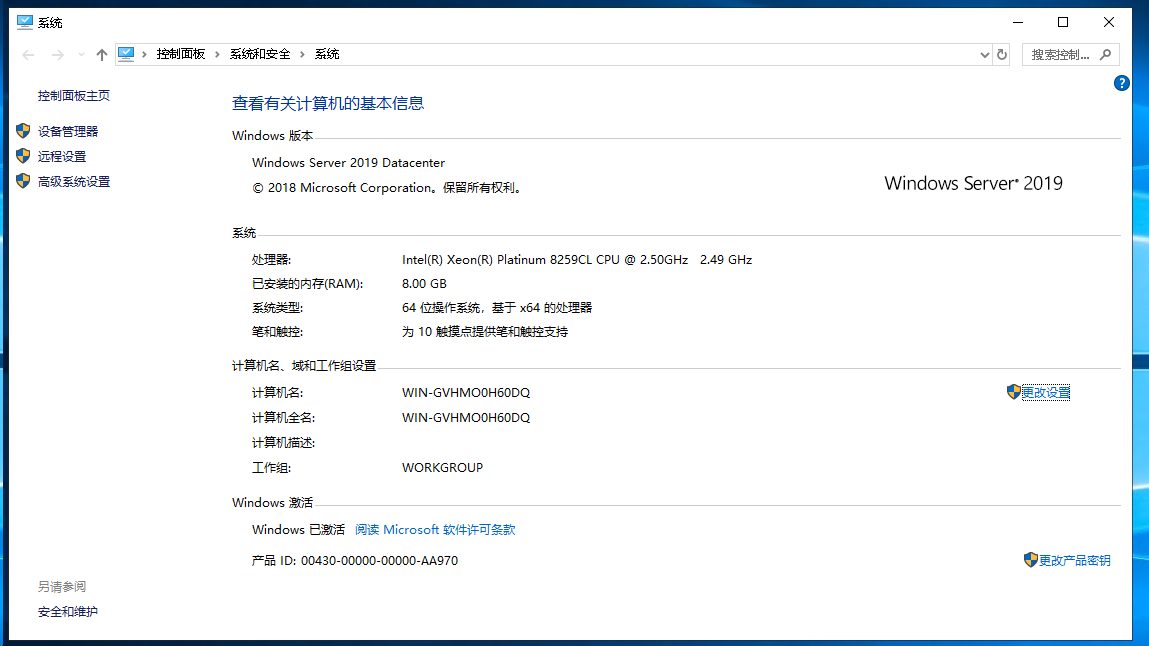Click the workgroup value 'WORKGROUP'

pos(443,467)
